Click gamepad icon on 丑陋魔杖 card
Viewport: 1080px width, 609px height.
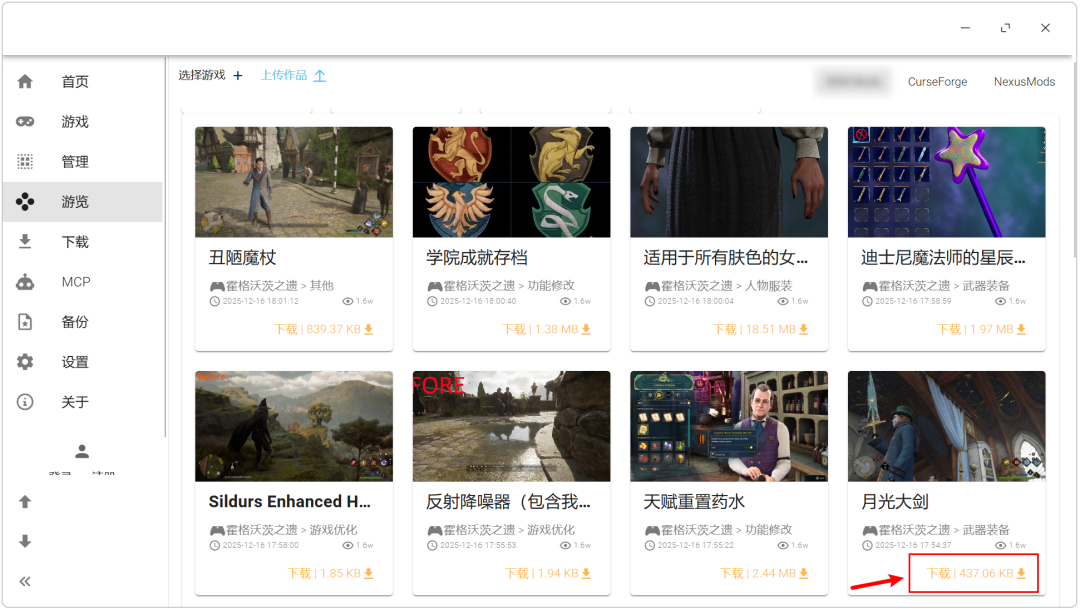coord(217,286)
